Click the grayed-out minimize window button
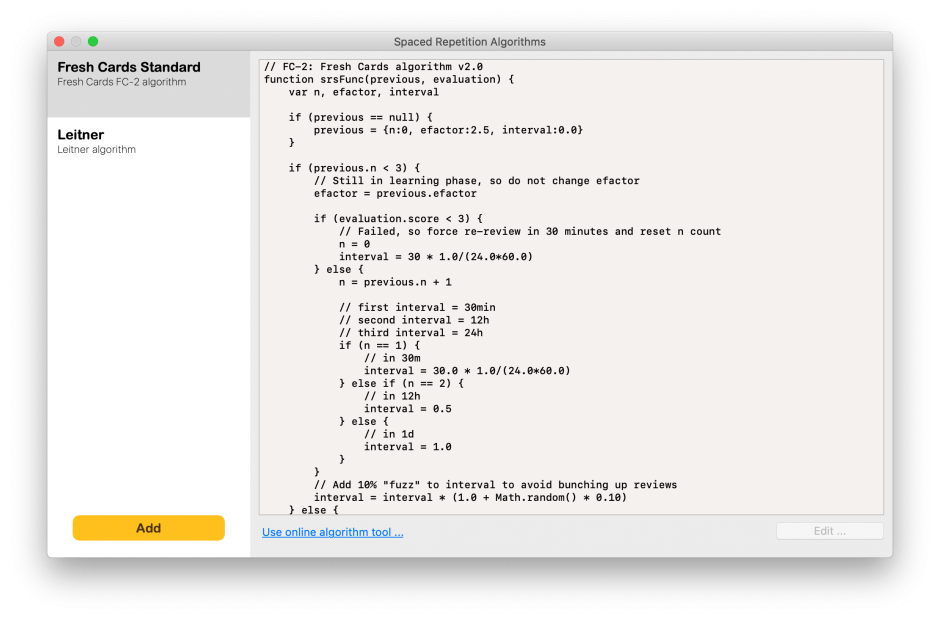The image size is (940, 620). pos(76,41)
